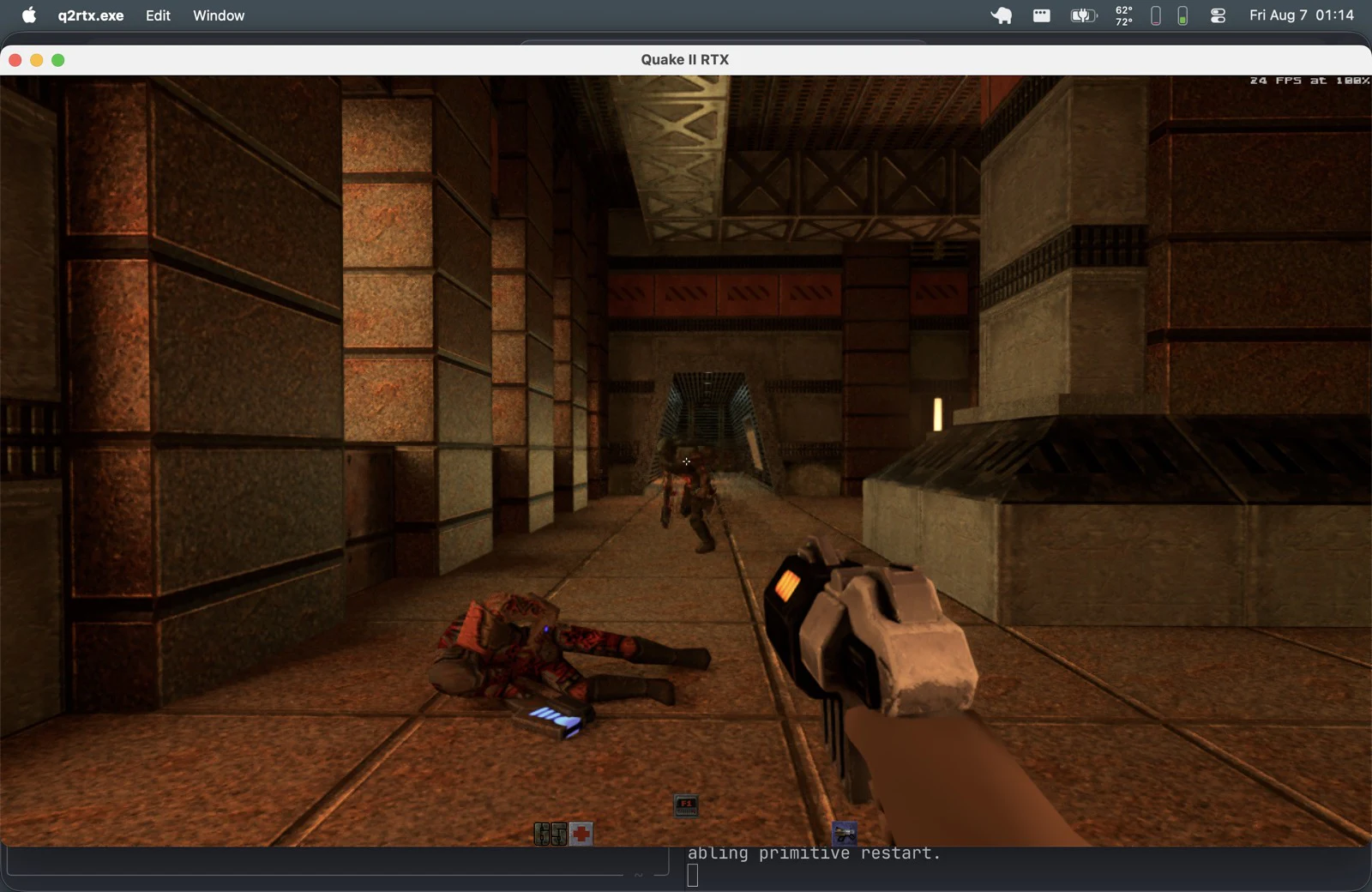Screen dimensions: 1372x892
Task: Click the Quake II RTX window title
Action: point(685,59)
